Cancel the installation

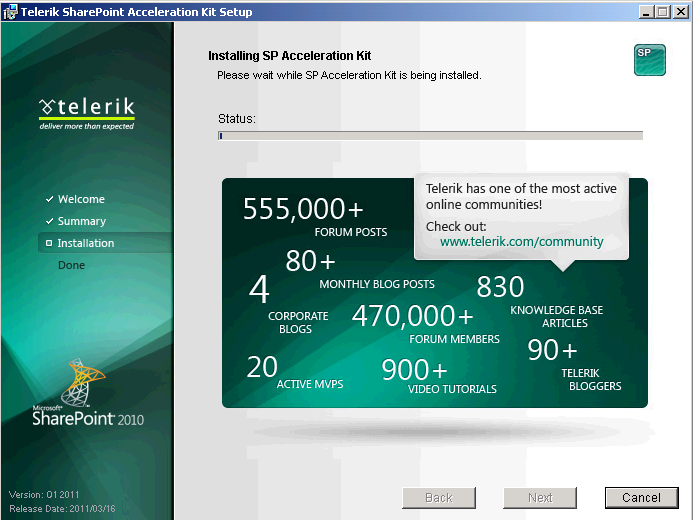[x=641, y=498]
